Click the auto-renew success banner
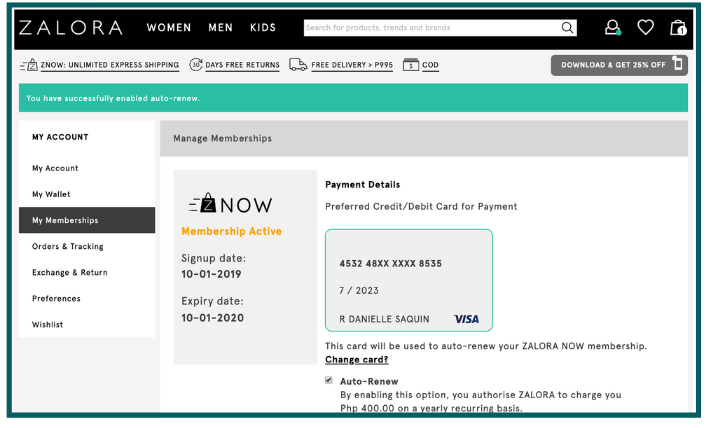The height and width of the screenshot is (428, 710). 353,98
